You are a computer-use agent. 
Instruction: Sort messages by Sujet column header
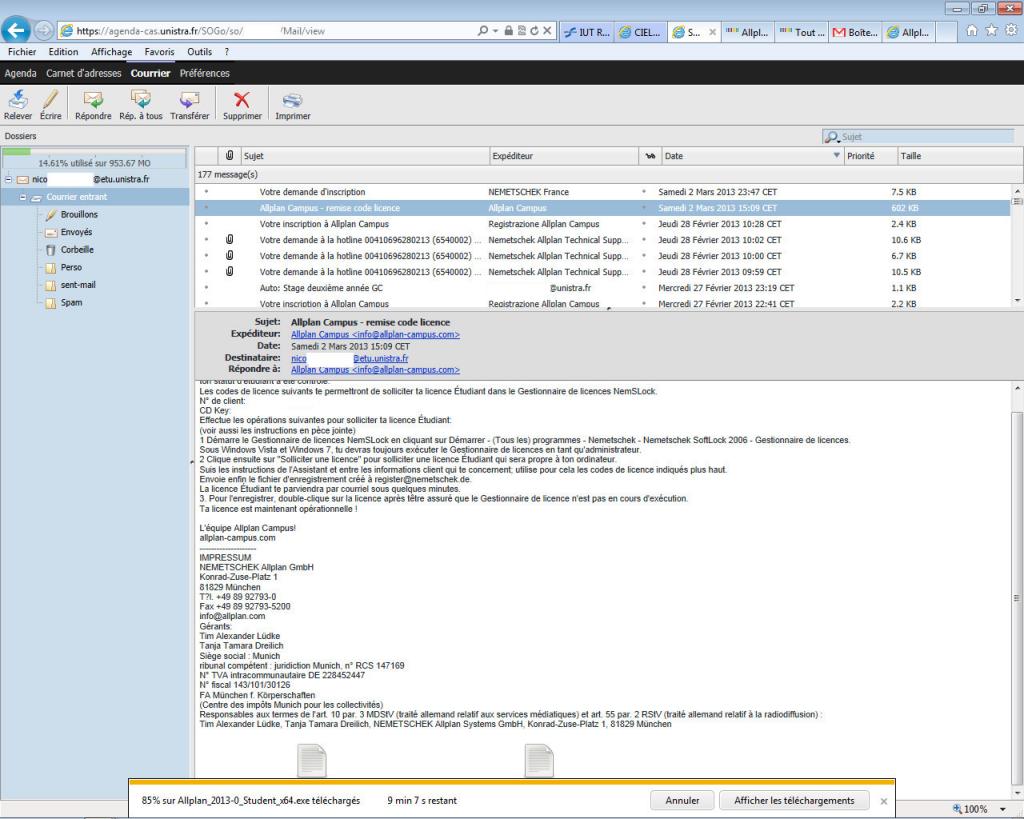[x=364, y=155]
